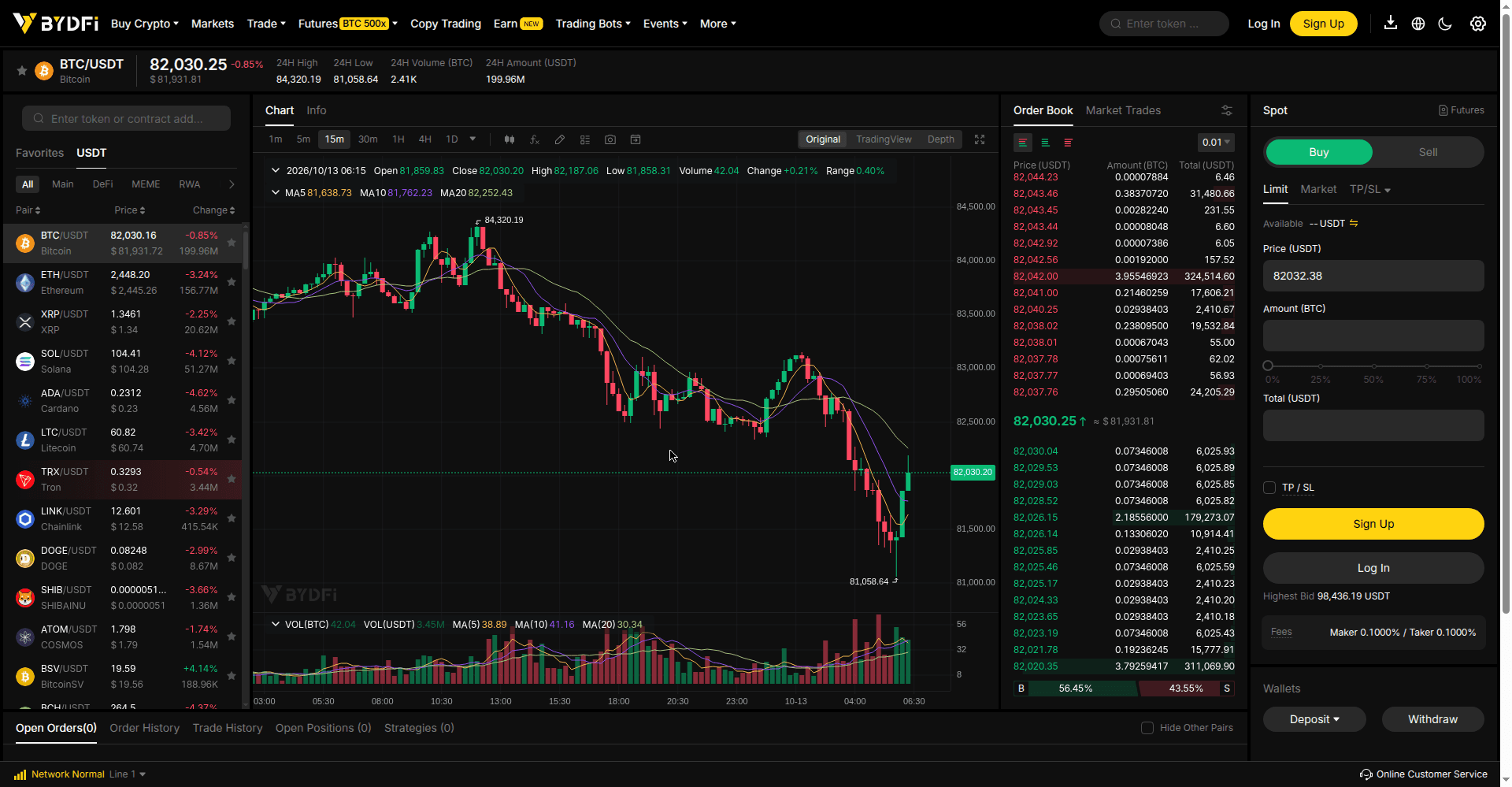Open the Order History tab
1512x787 pixels.
pos(144,728)
